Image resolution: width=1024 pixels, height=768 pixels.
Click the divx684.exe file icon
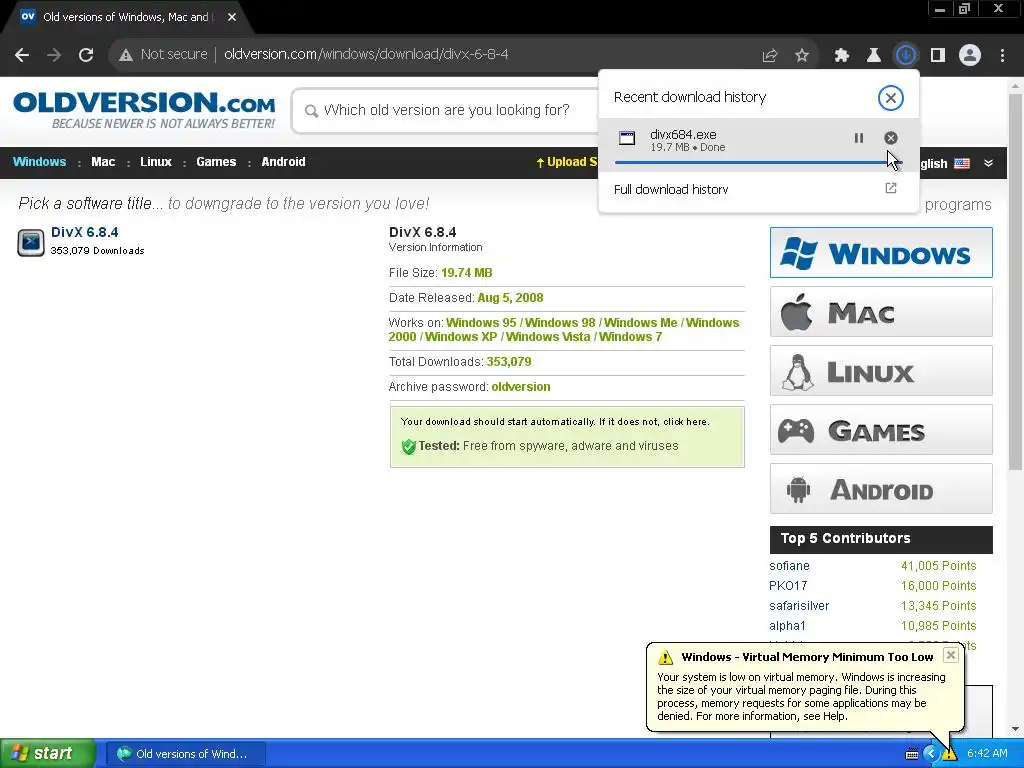point(627,138)
